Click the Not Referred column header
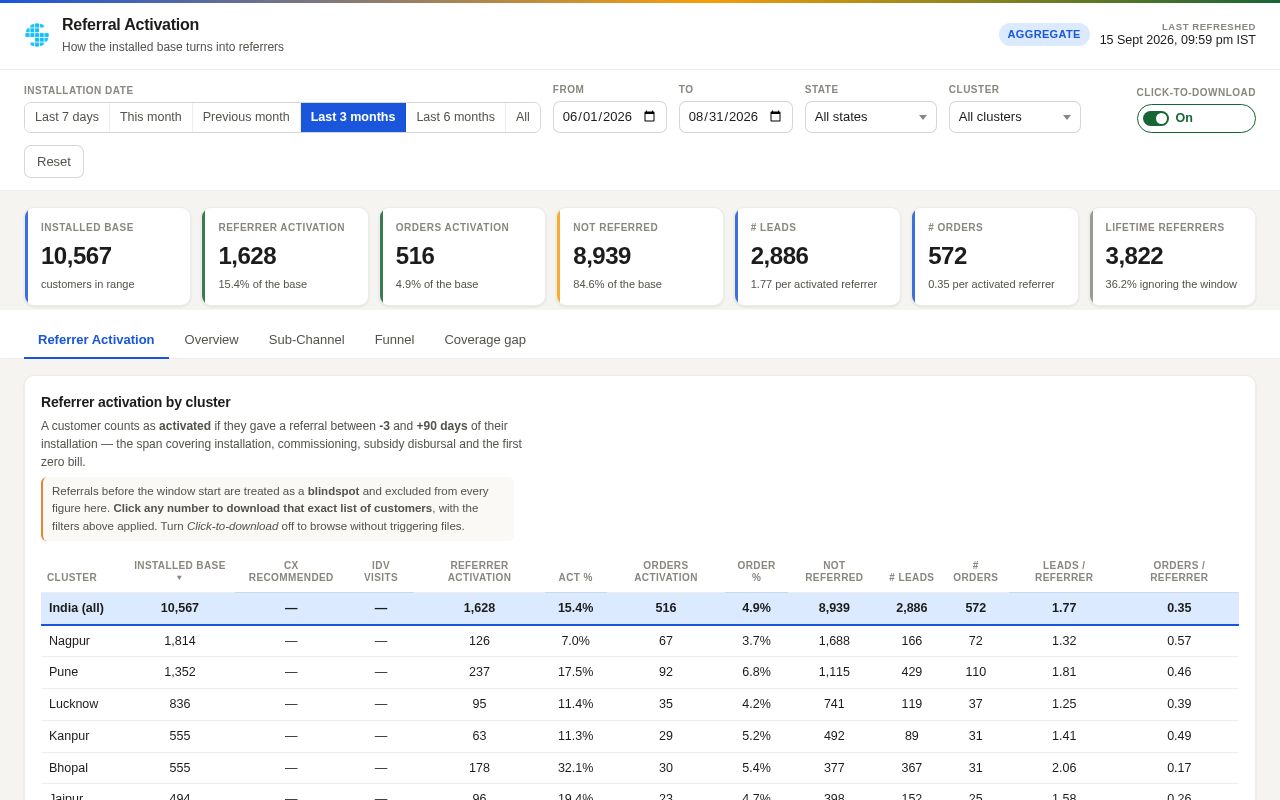 click(834, 571)
